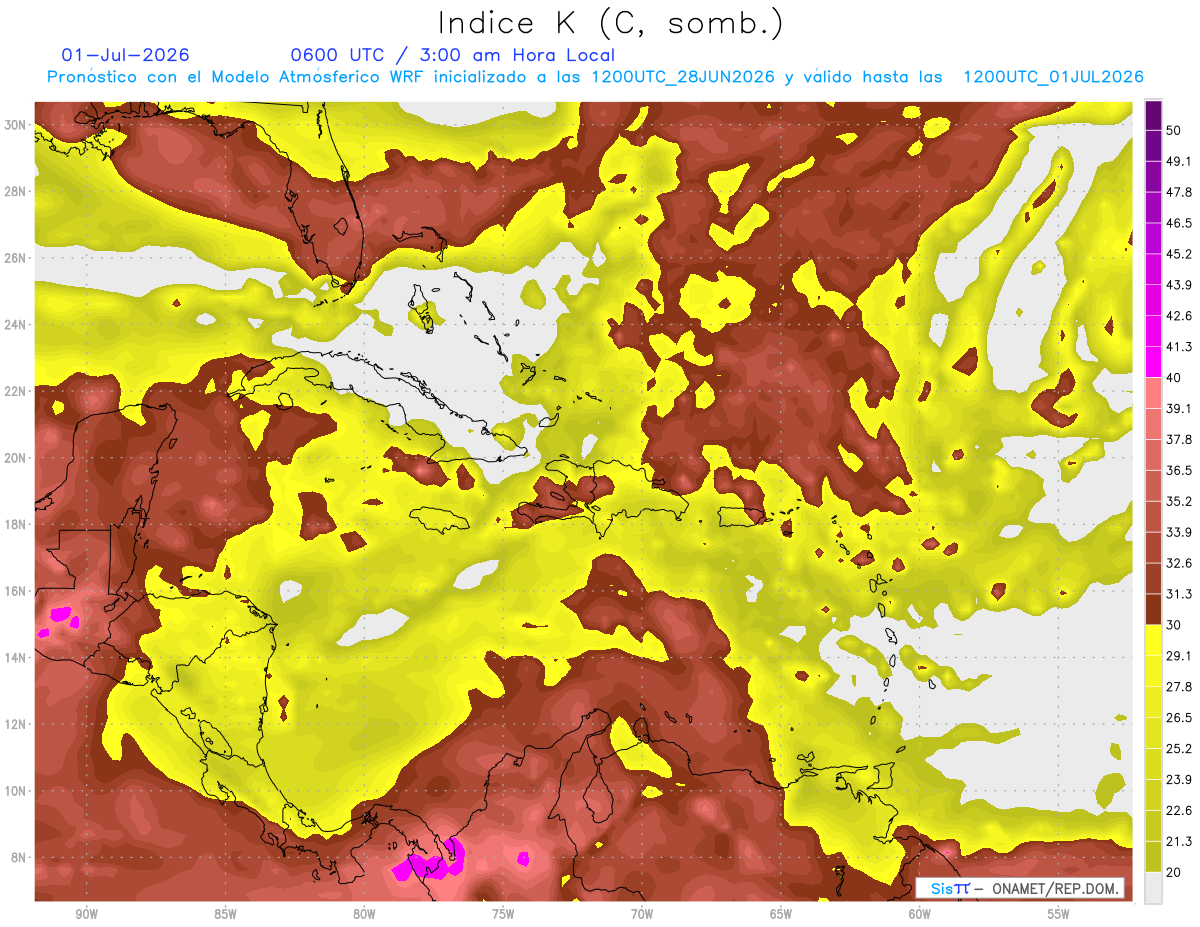Viewport: 1200px width, 927px height.
Task: Click the latitude label '24N'
Action: pyautogui.click(x=15, y=325)
